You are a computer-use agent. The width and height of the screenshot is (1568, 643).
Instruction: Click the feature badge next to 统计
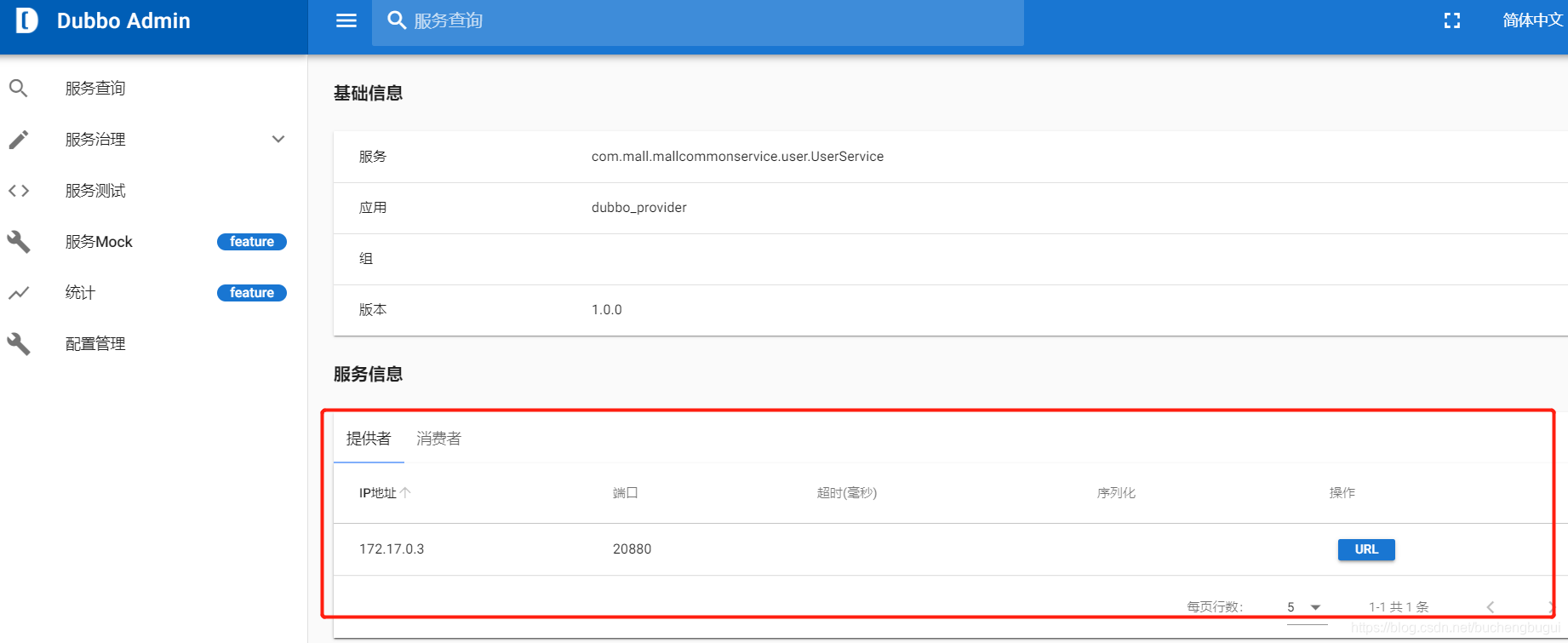click(x=252, y=293)
